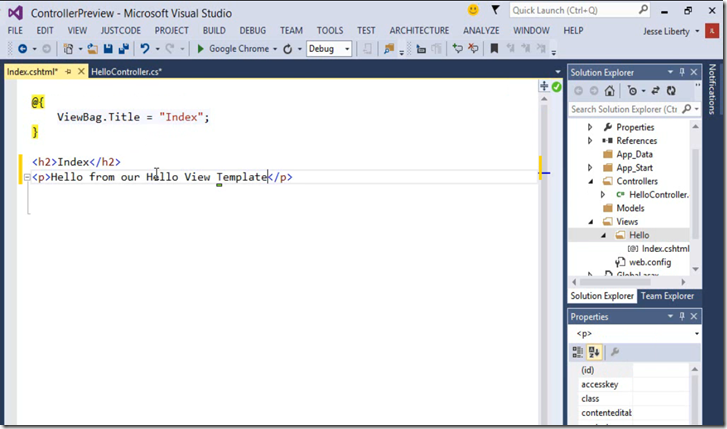Click the comment selection toolbar icon

pyautogui.click(x=458, y=48)
